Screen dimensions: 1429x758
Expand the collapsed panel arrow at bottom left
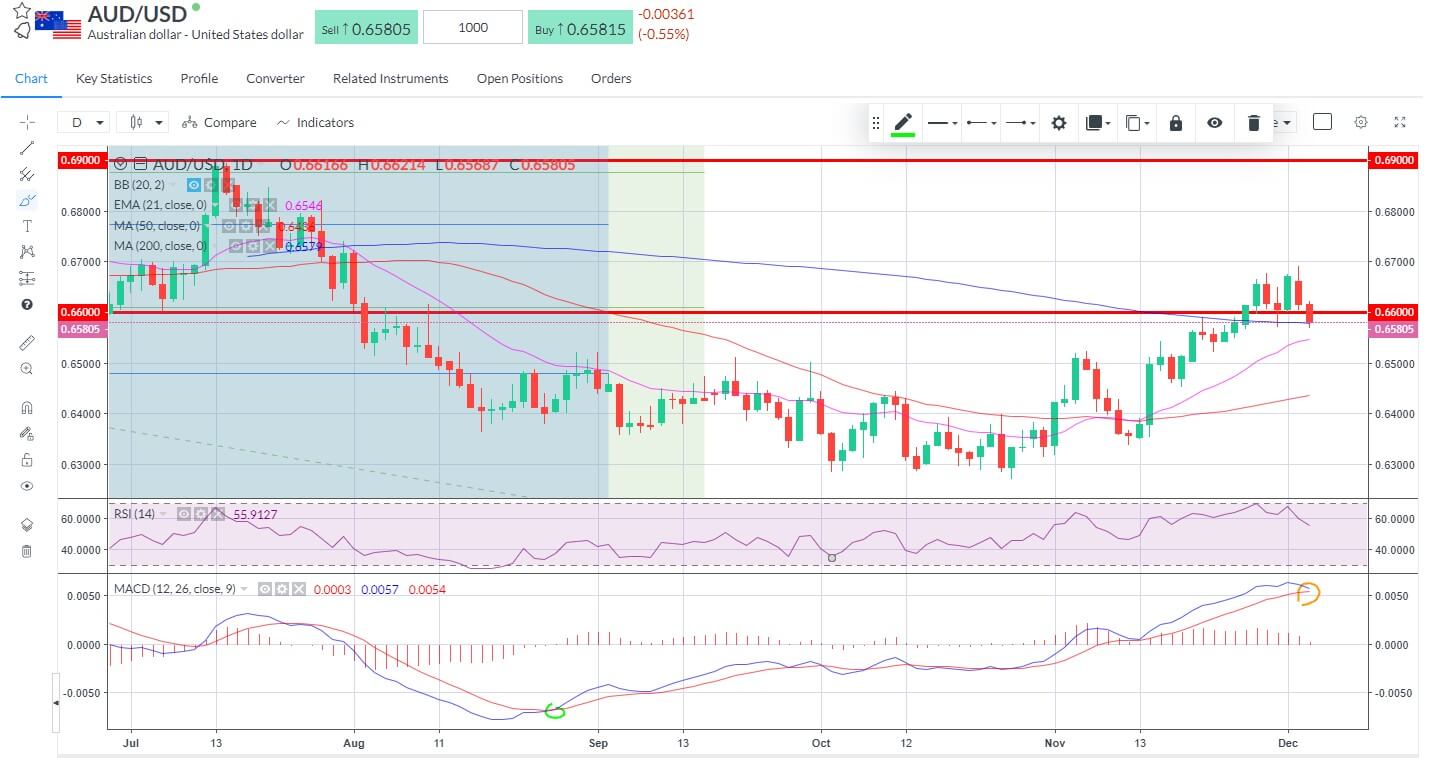tap(56, 703)
